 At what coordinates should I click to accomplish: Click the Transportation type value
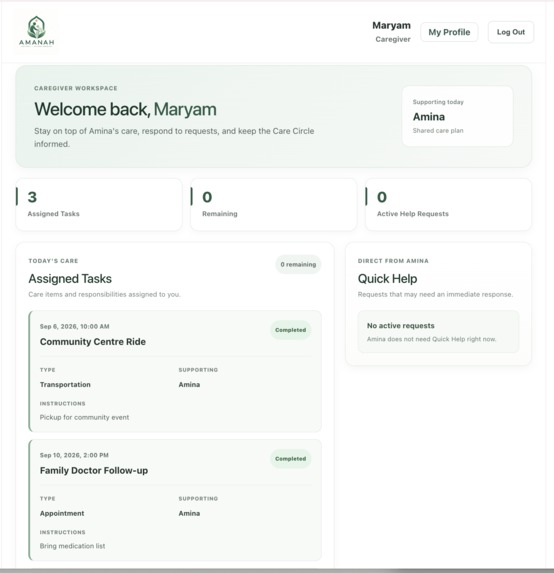[x=65, y=384]
